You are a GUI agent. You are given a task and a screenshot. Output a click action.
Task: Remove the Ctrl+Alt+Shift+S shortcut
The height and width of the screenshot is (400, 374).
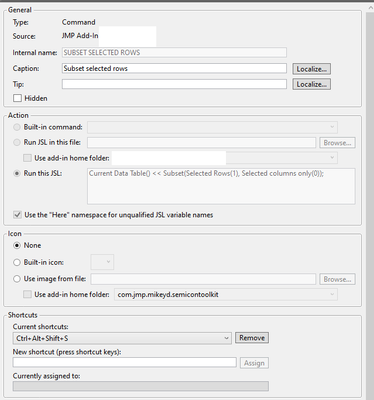tap(252, 338)
